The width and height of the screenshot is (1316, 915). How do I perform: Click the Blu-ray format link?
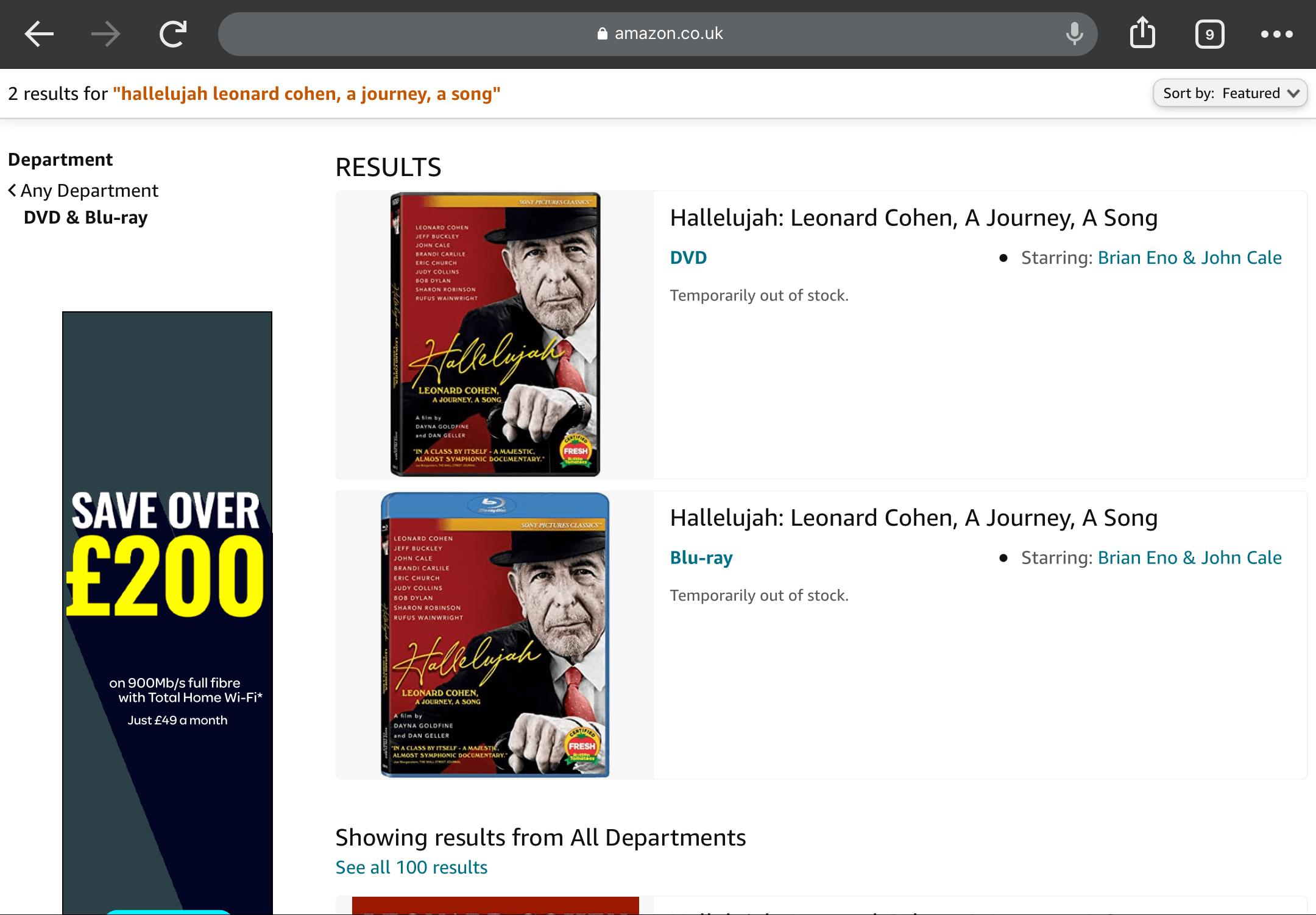pyautogui.click(x=701, y=558)
